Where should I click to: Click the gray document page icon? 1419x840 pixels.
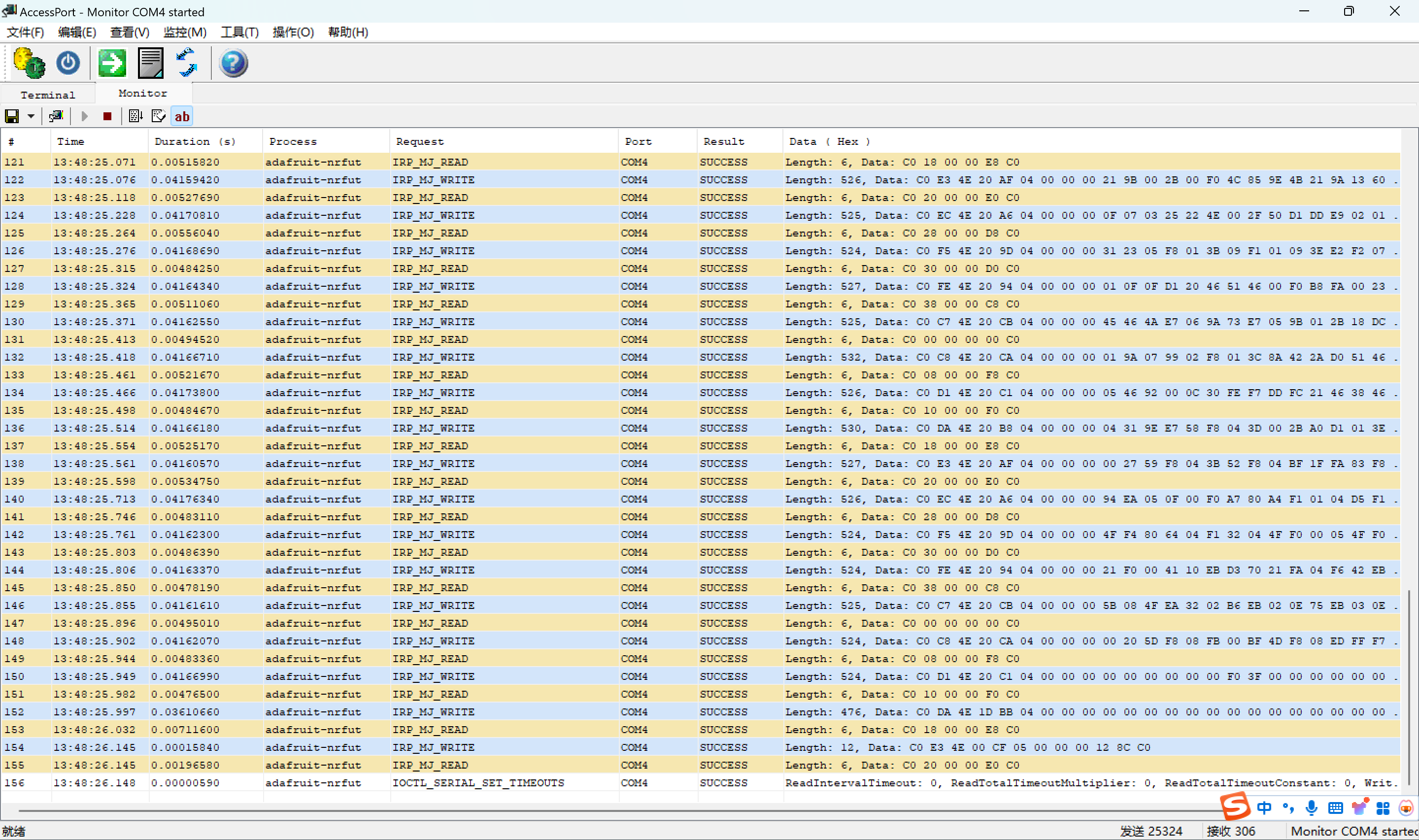tap(151, 63)
